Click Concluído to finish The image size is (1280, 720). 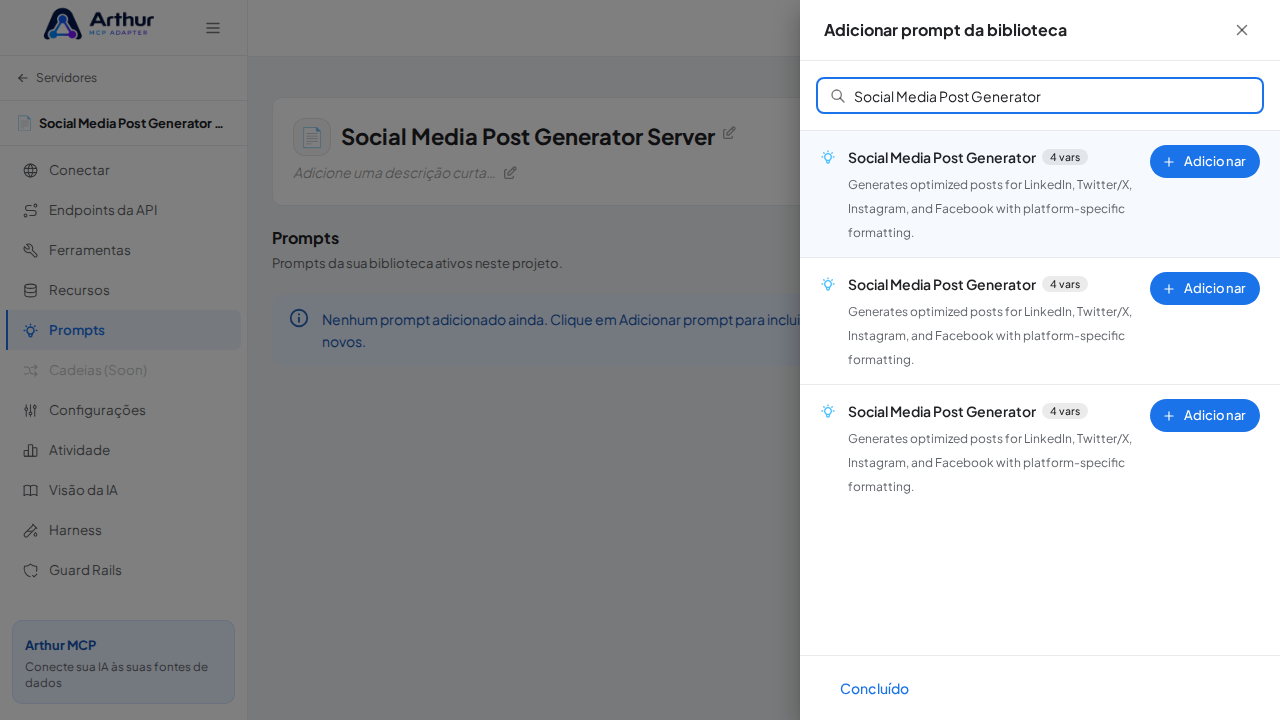pos(874,688)
